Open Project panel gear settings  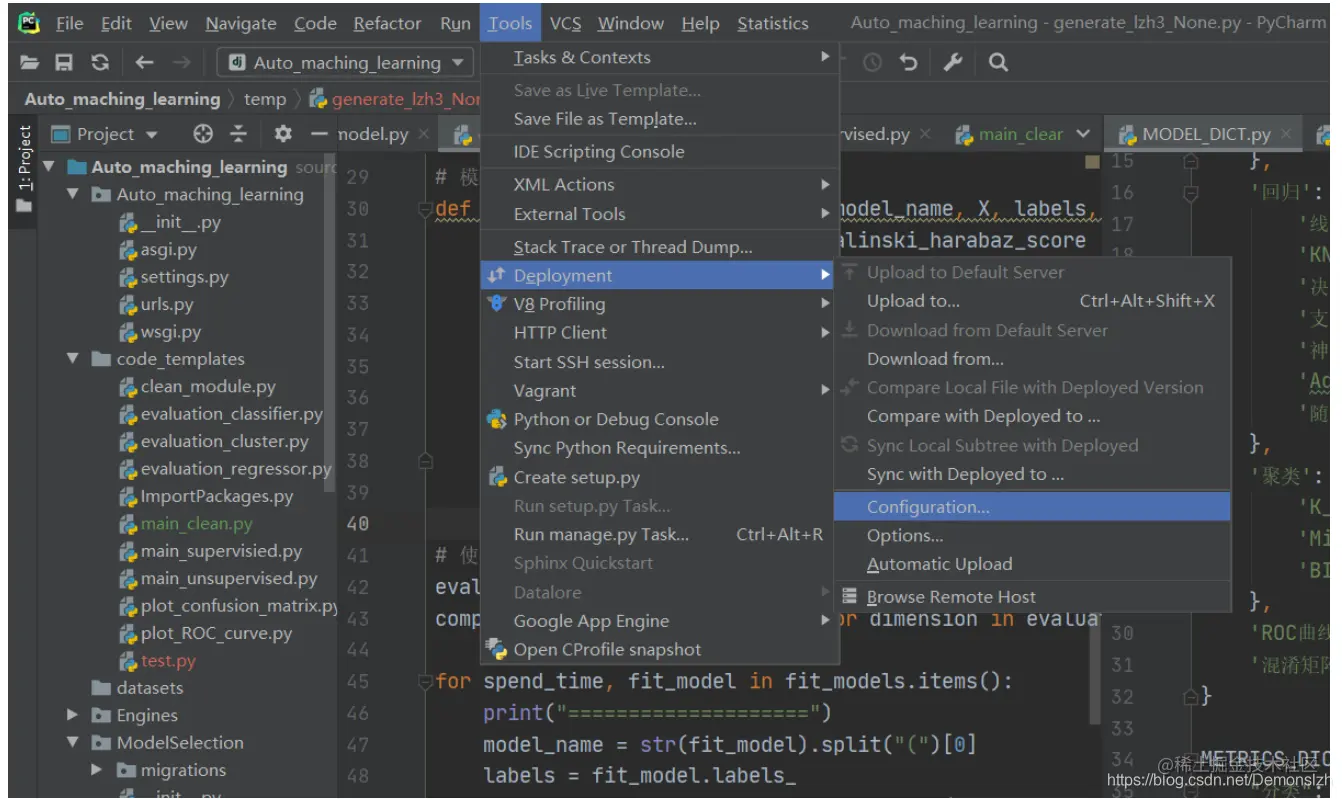click(283, 133)
